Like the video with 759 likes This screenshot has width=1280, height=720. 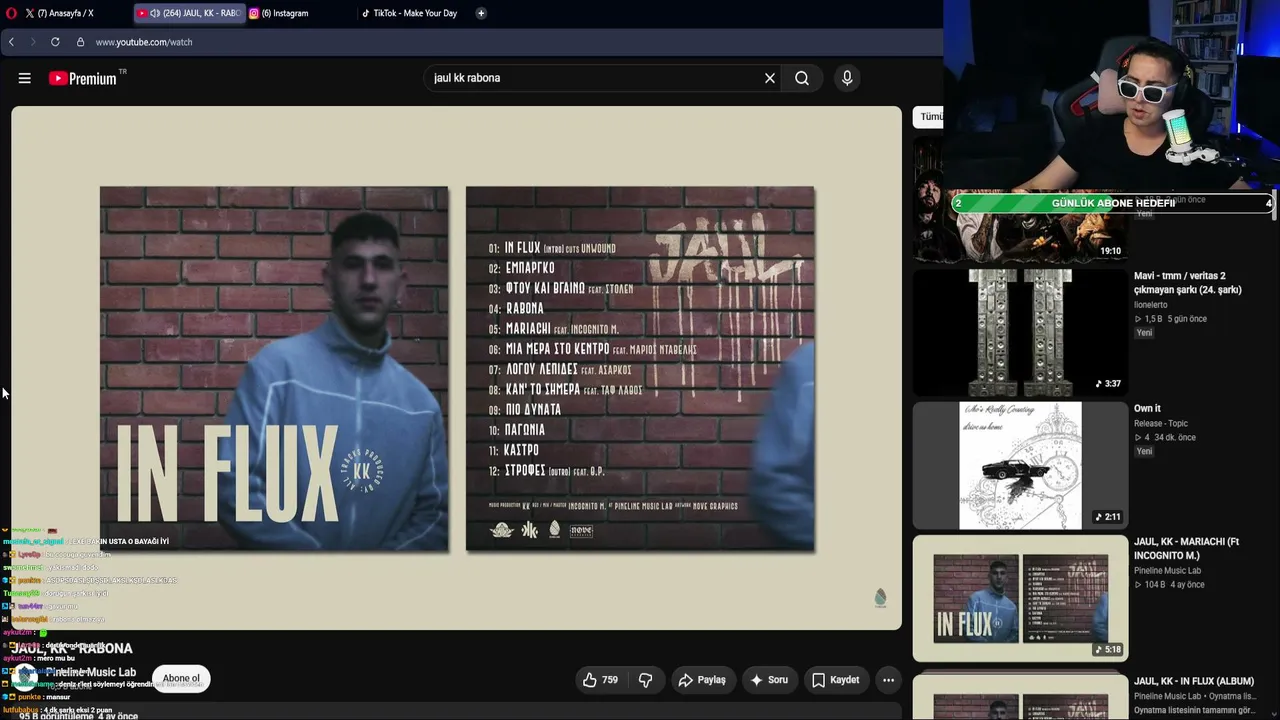coord(600,680)
